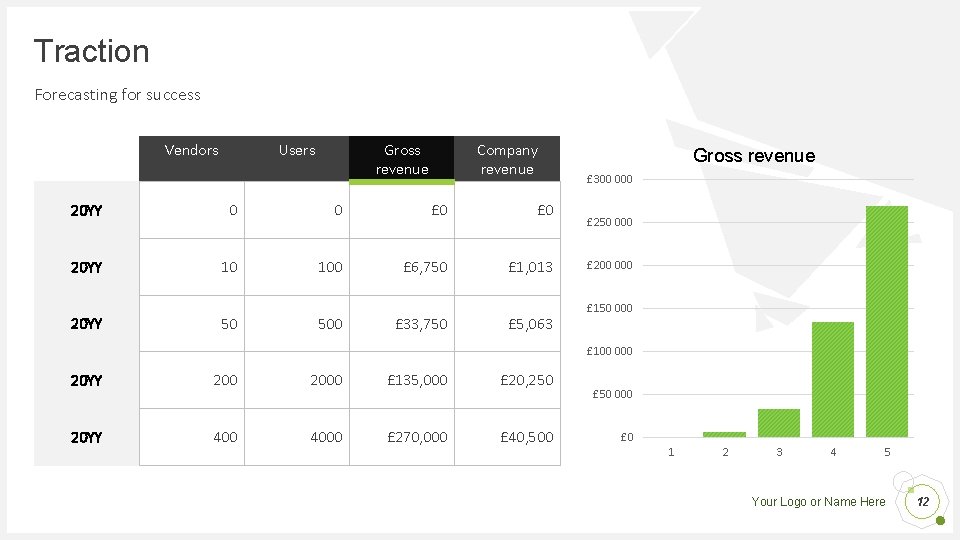
Task: Click the slide number 12 badge
Action: tap(923, 501)
